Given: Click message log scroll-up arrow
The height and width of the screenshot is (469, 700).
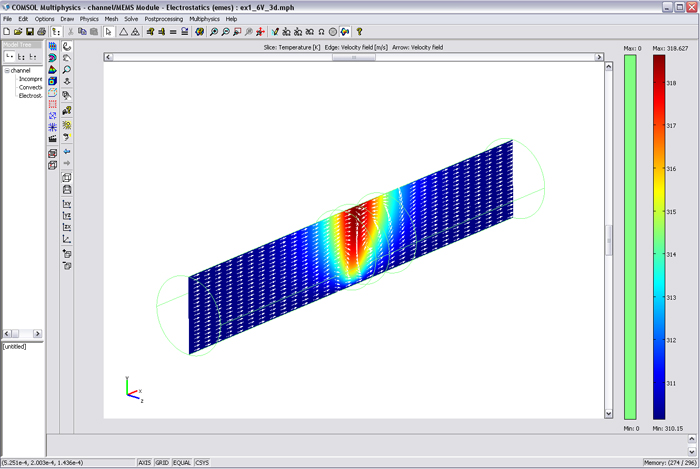Looking at the screenshot, I should pos(692,439).
